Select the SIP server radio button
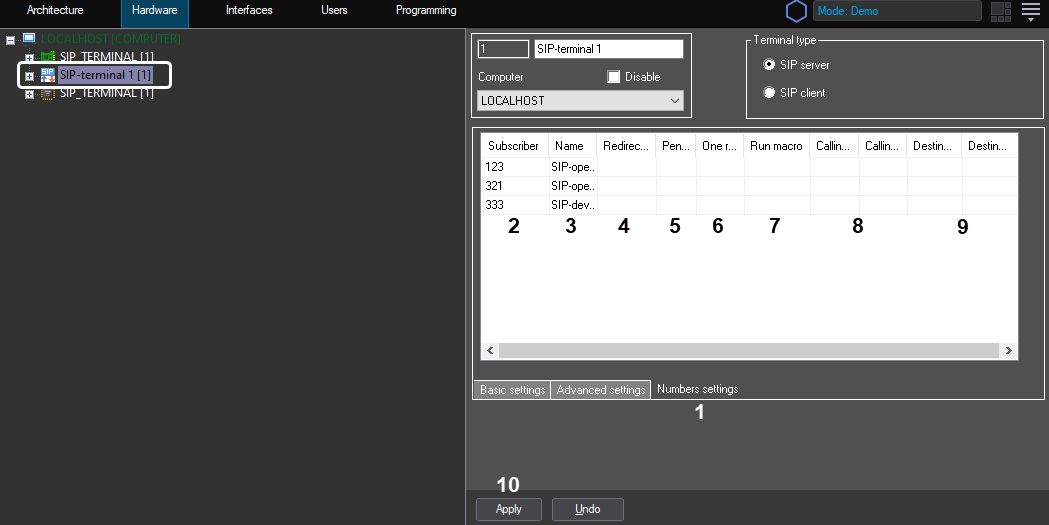Viewport: 1049px width, 525px height. click(769, 65)
